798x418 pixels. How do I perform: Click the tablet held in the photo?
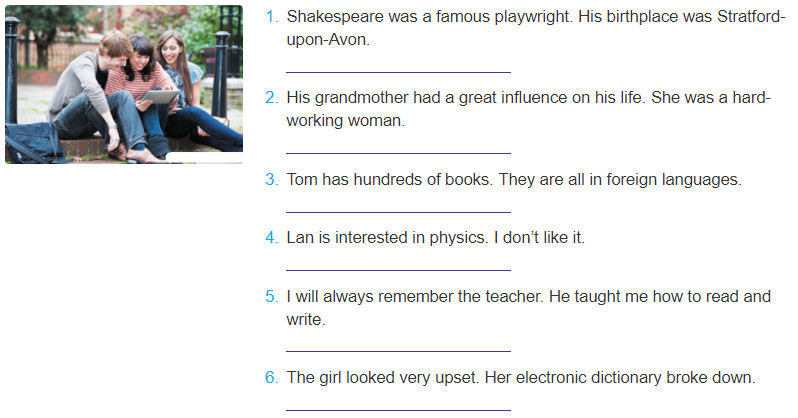click(159, 97)
